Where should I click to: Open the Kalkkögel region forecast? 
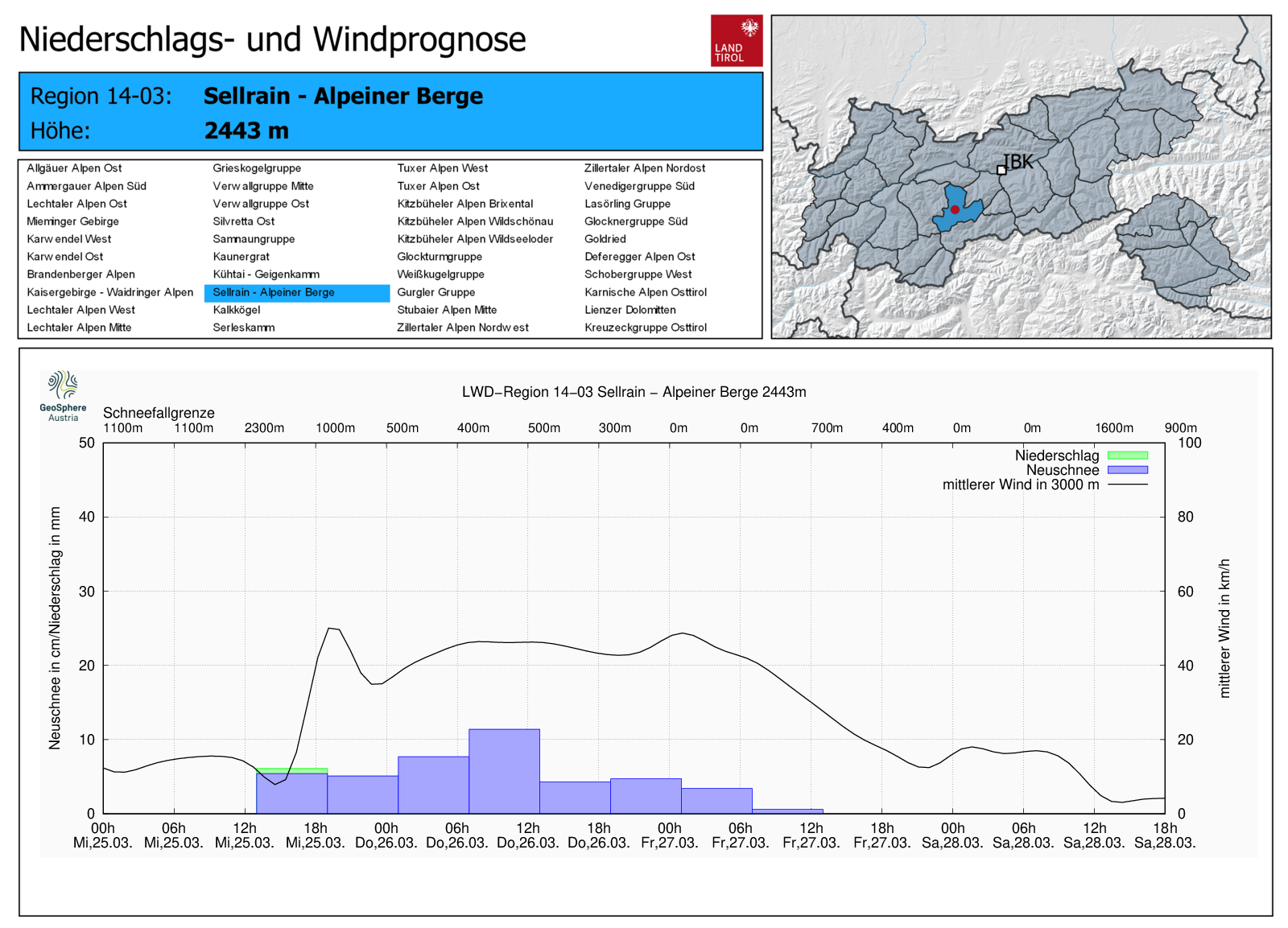(x=237, y=310)
